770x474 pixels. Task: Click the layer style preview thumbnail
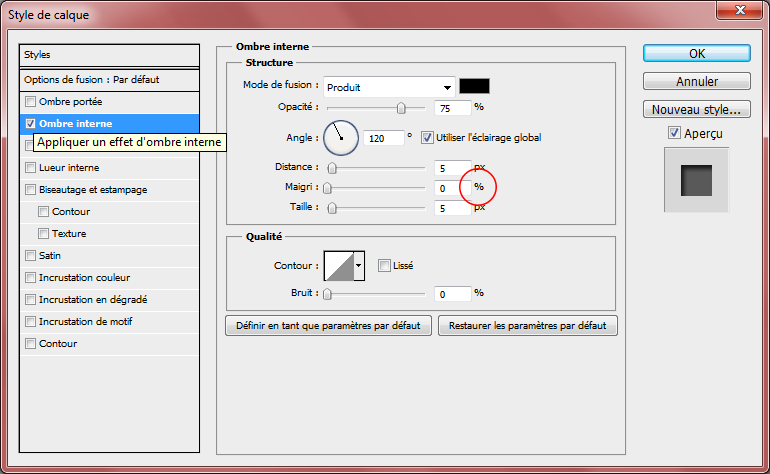point(696,180)
